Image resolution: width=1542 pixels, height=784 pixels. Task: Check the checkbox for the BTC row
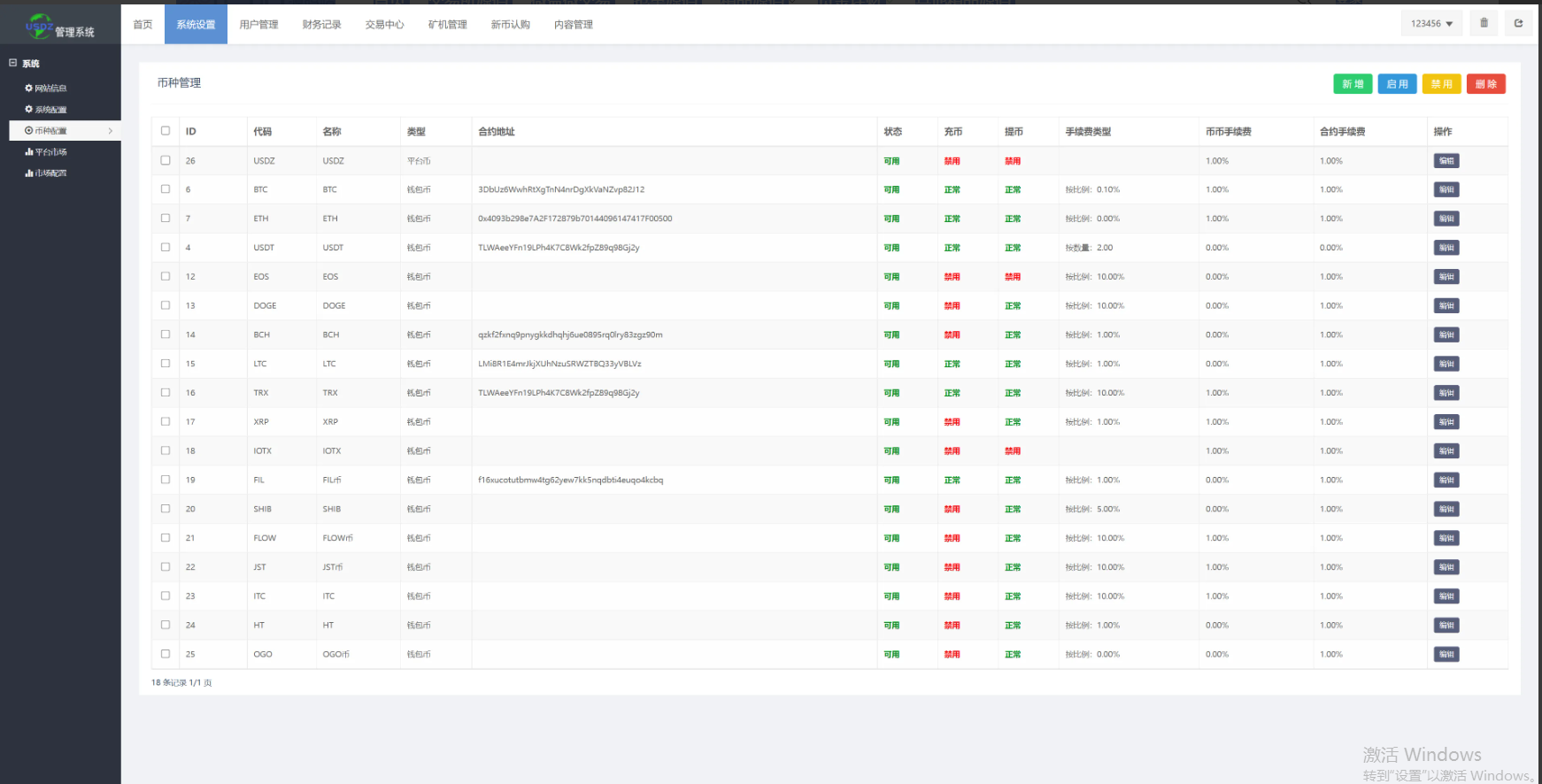(166, 189)
